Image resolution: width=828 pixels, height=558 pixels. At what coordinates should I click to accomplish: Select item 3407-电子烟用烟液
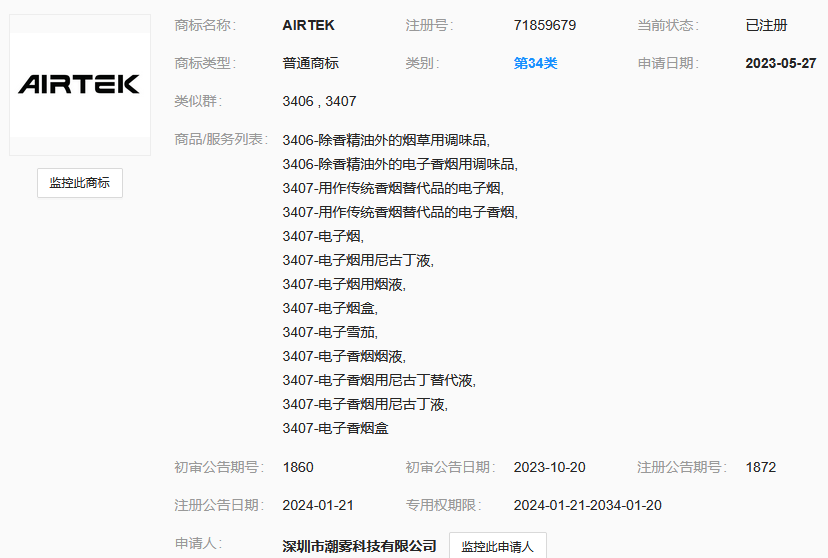pos(344,284)
